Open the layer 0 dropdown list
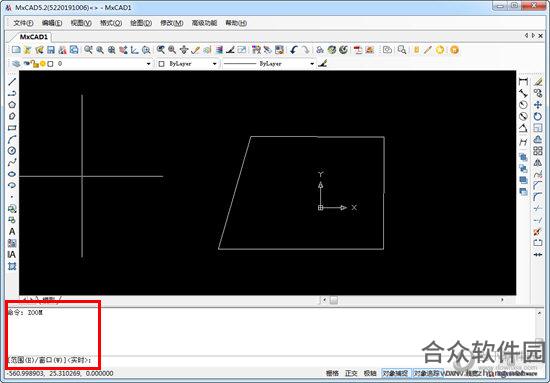This screenshot has height=383, width=550. (148, 64)
